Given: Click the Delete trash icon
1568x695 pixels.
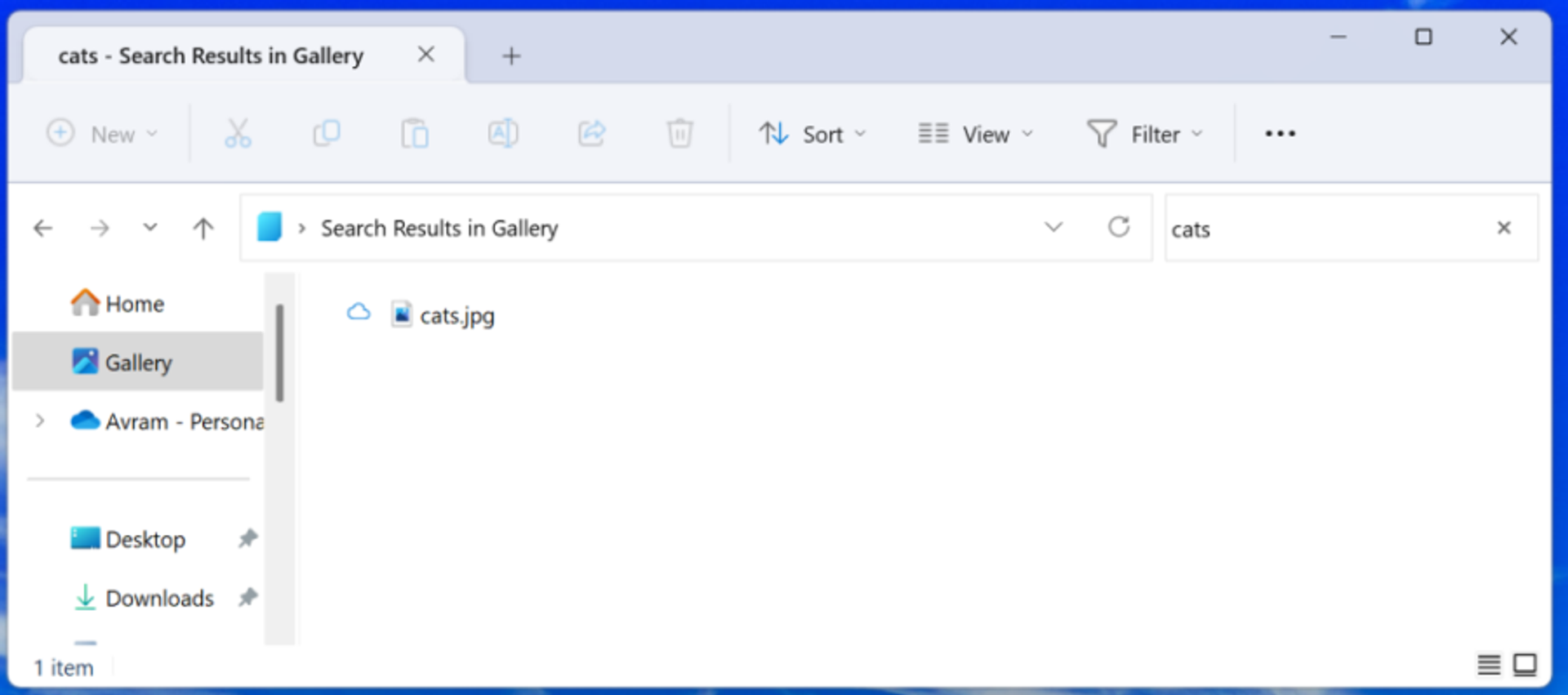Looking at the screenshot, I should pos(679,134).
